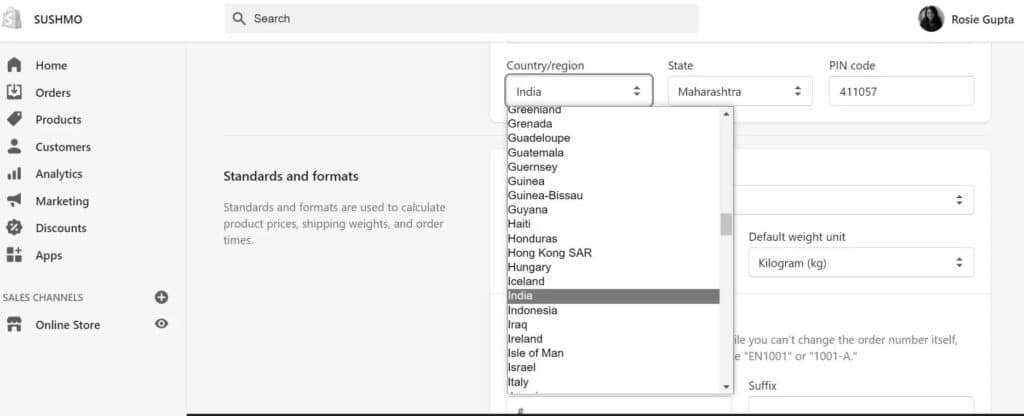Expand the Default weight unit dropdown
This screenshot has height=416, width=1024.
(861, 263)
